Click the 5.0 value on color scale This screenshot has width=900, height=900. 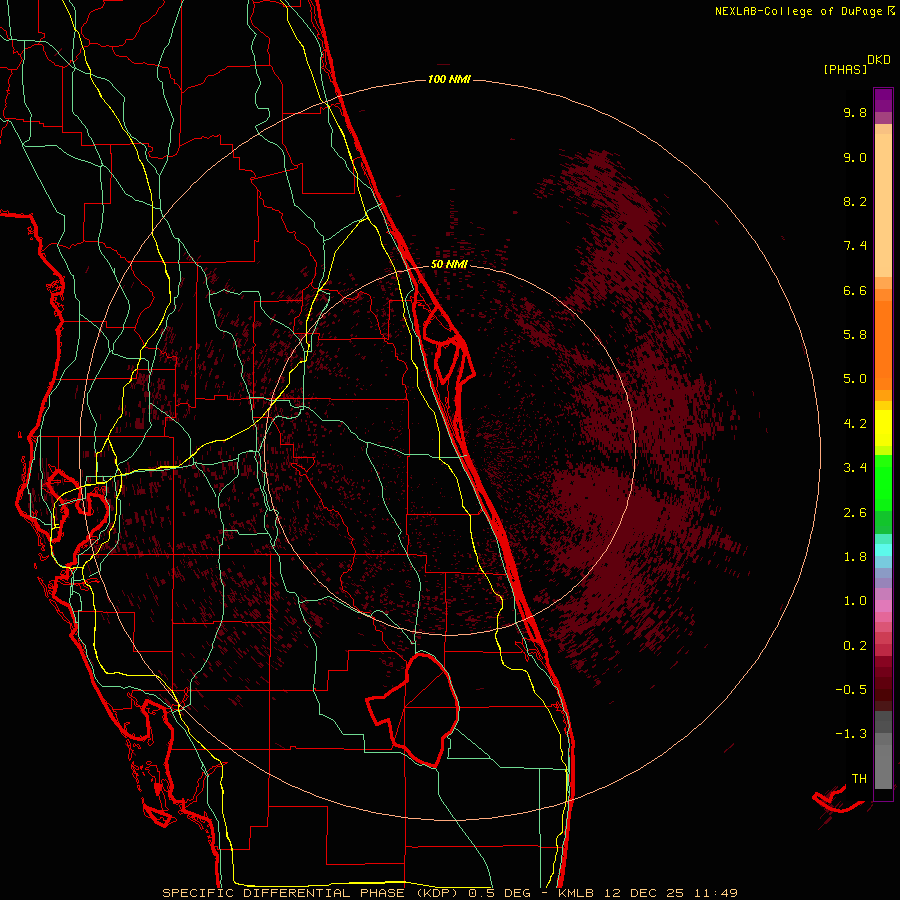coord(855,379)
